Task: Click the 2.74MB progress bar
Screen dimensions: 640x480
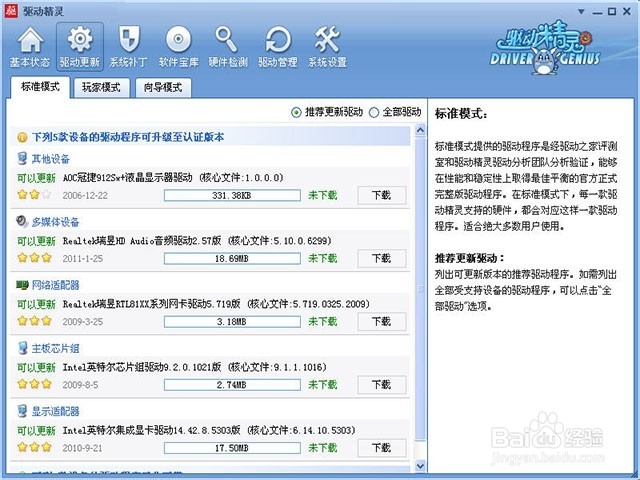Action: [232, 385]
